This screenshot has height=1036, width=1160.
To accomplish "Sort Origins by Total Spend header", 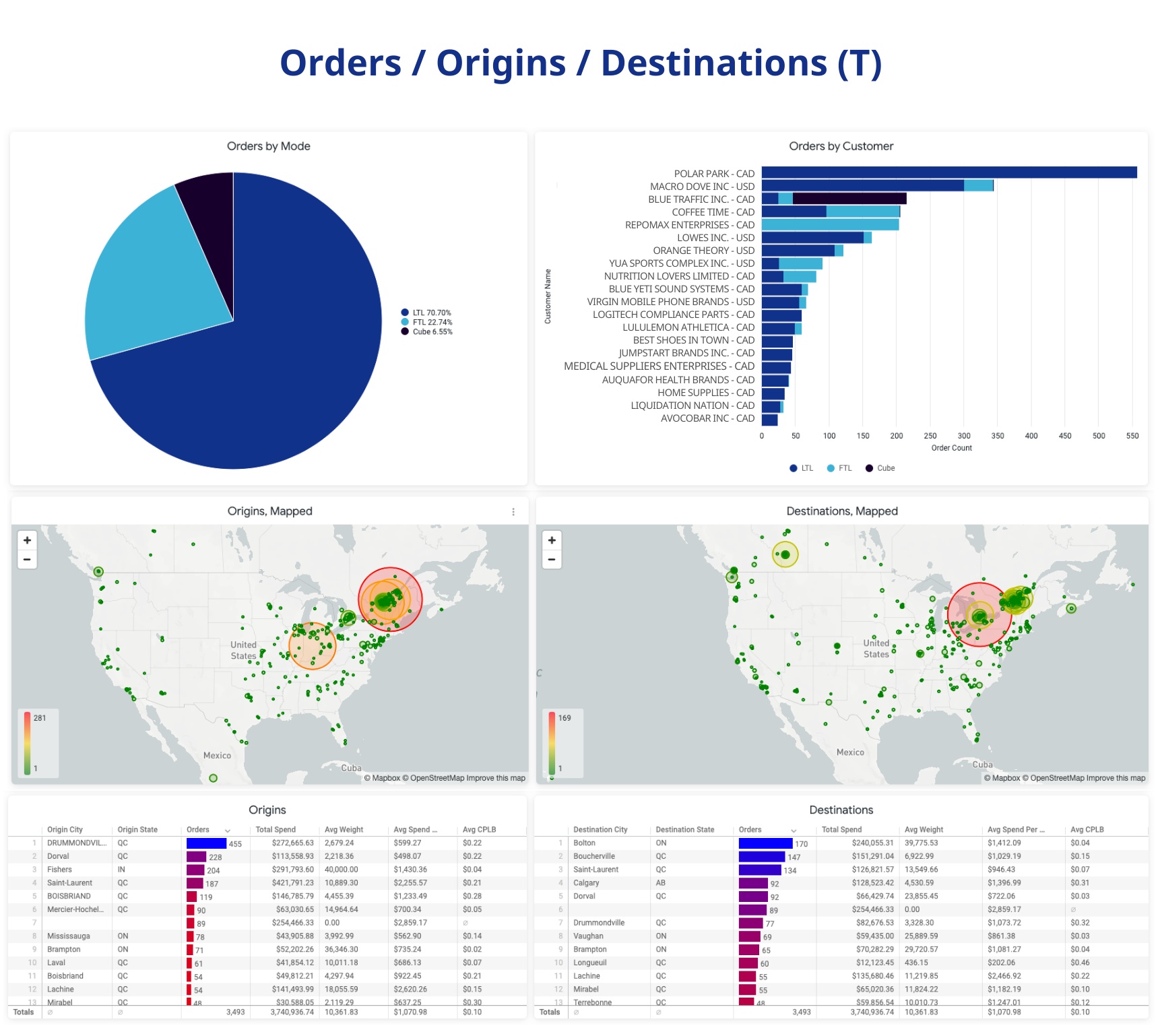I will 276,830.
